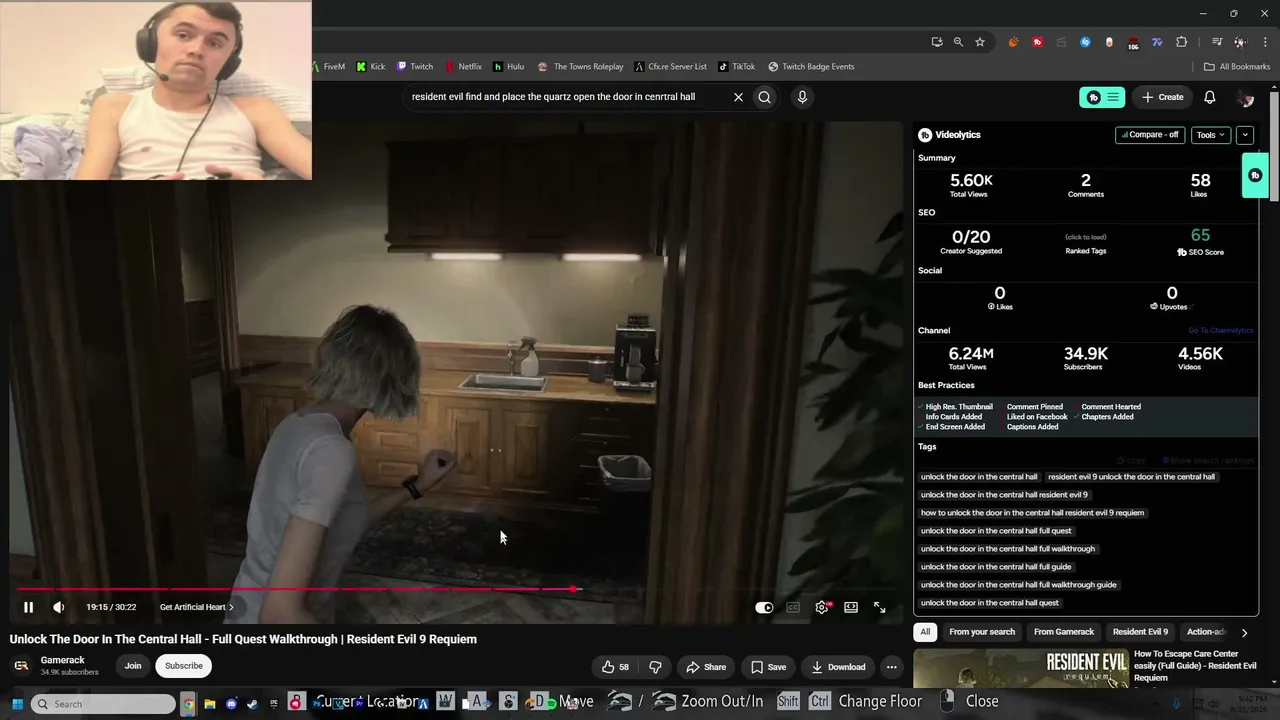Open File Explorer from the taskbar

click(210, 704)
